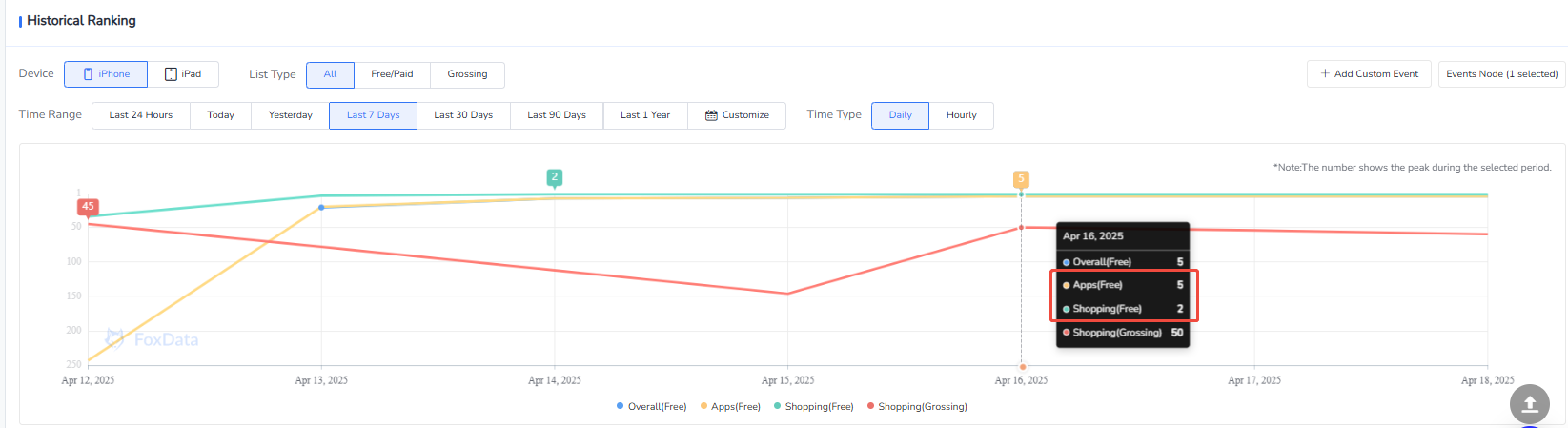The height and width of the screenshot is (428, 1568).
Task: Click the scroll-to-top arrow button
Action: (1529, 403)
